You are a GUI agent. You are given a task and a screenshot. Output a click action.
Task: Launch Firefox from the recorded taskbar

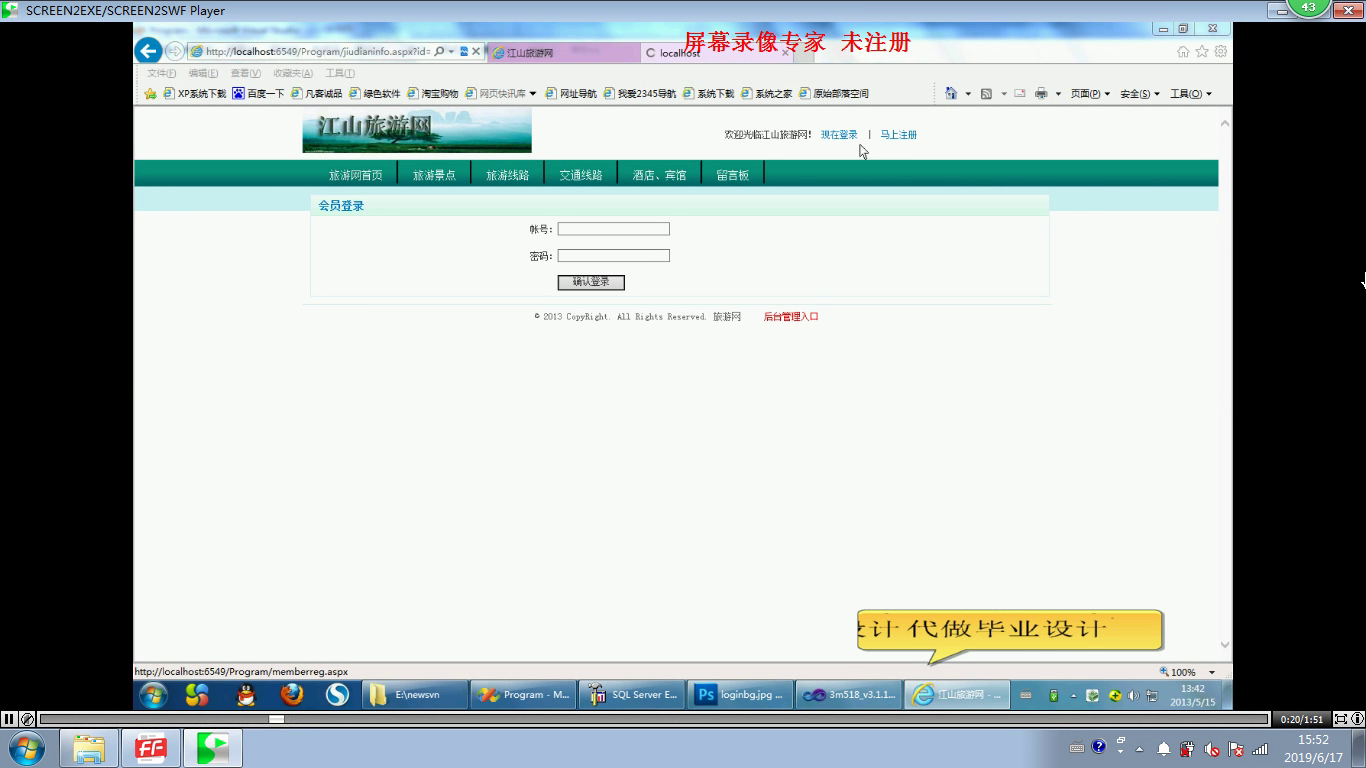291,694
